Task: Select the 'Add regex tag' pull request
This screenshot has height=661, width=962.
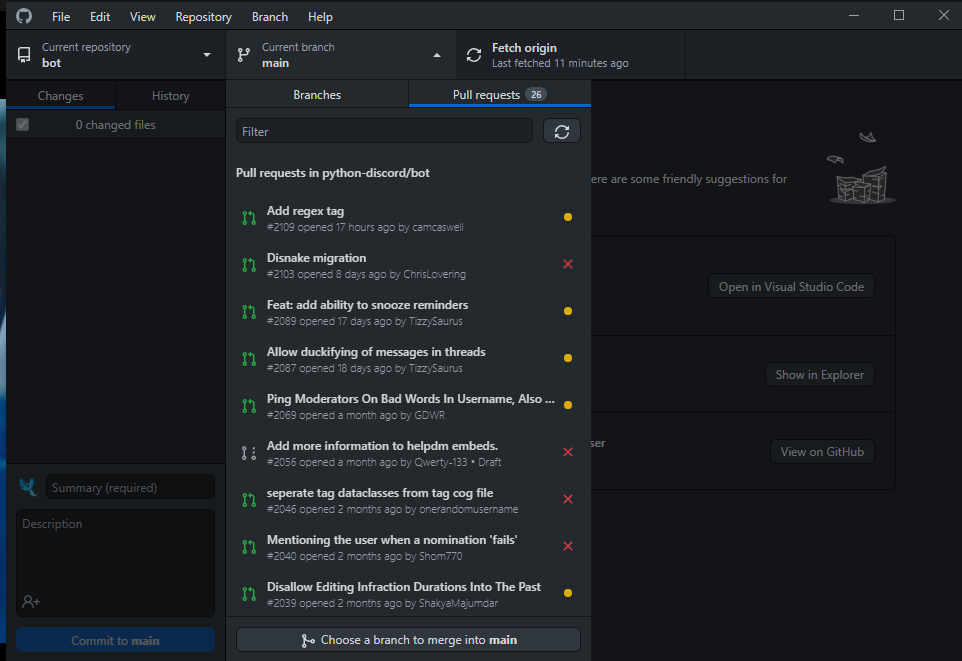Action: click(409, 218)
